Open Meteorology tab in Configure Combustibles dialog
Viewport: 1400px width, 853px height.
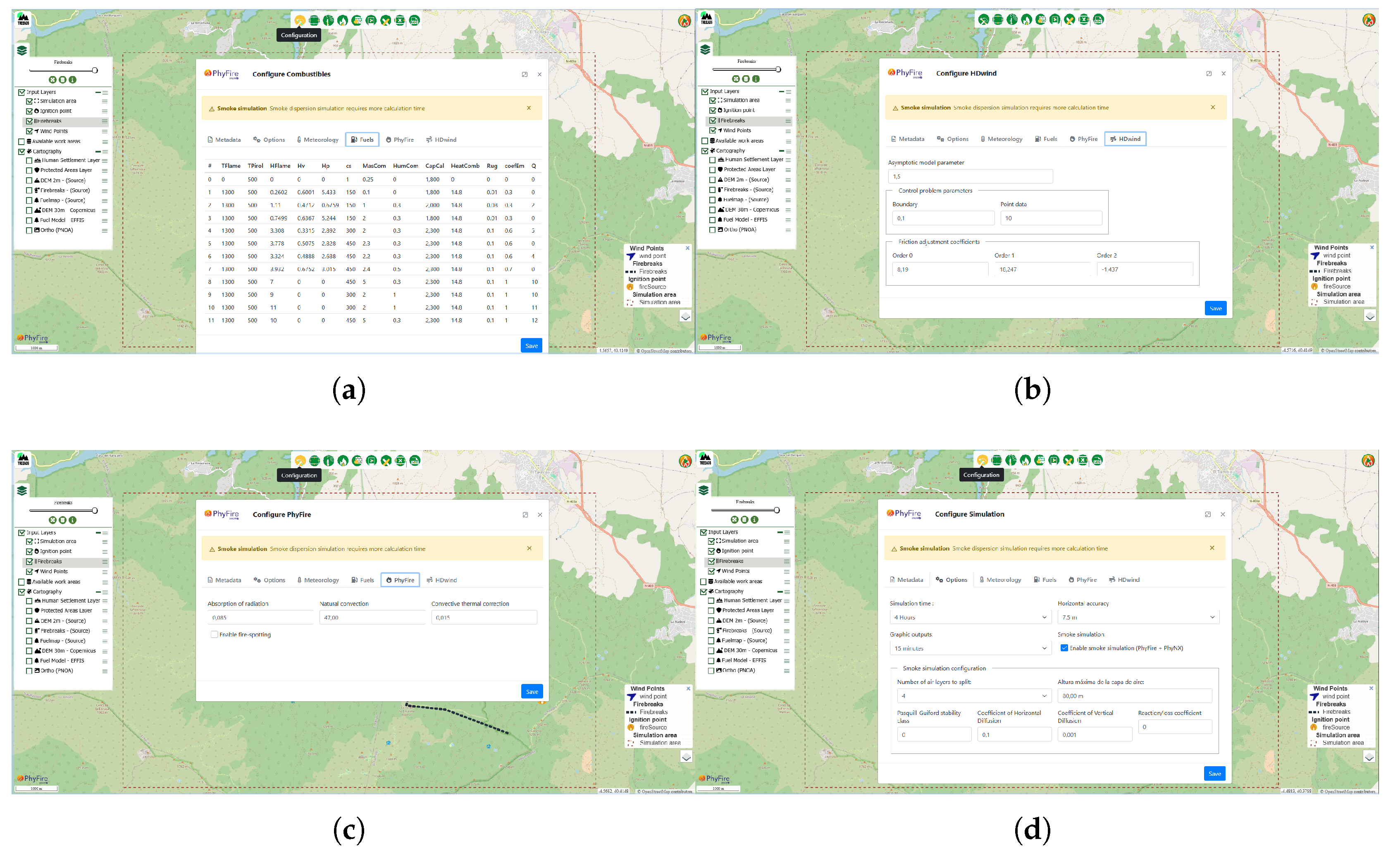pos(317,140)
